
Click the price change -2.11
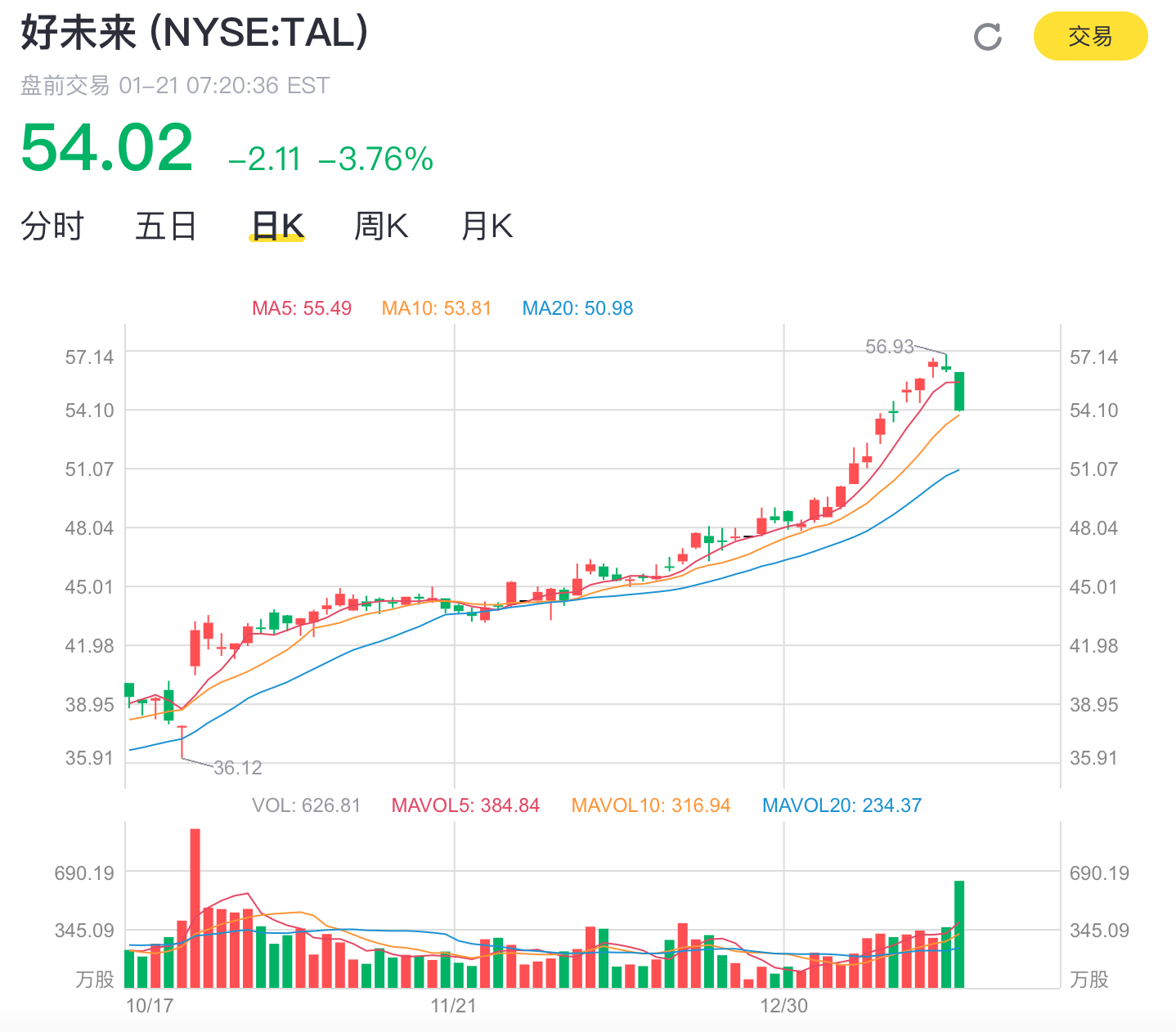(265, 159)
